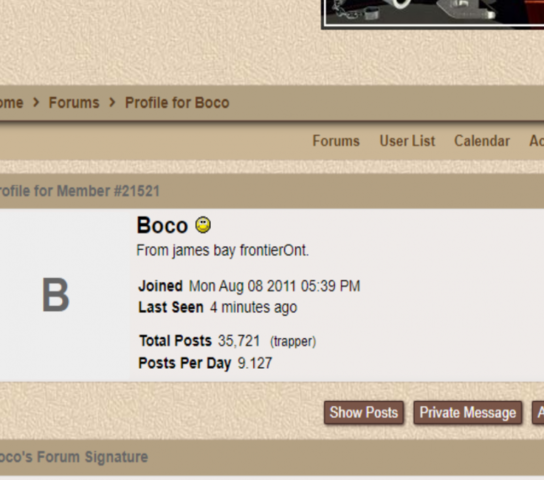Send a Private Message to Boco

[468, 412]
